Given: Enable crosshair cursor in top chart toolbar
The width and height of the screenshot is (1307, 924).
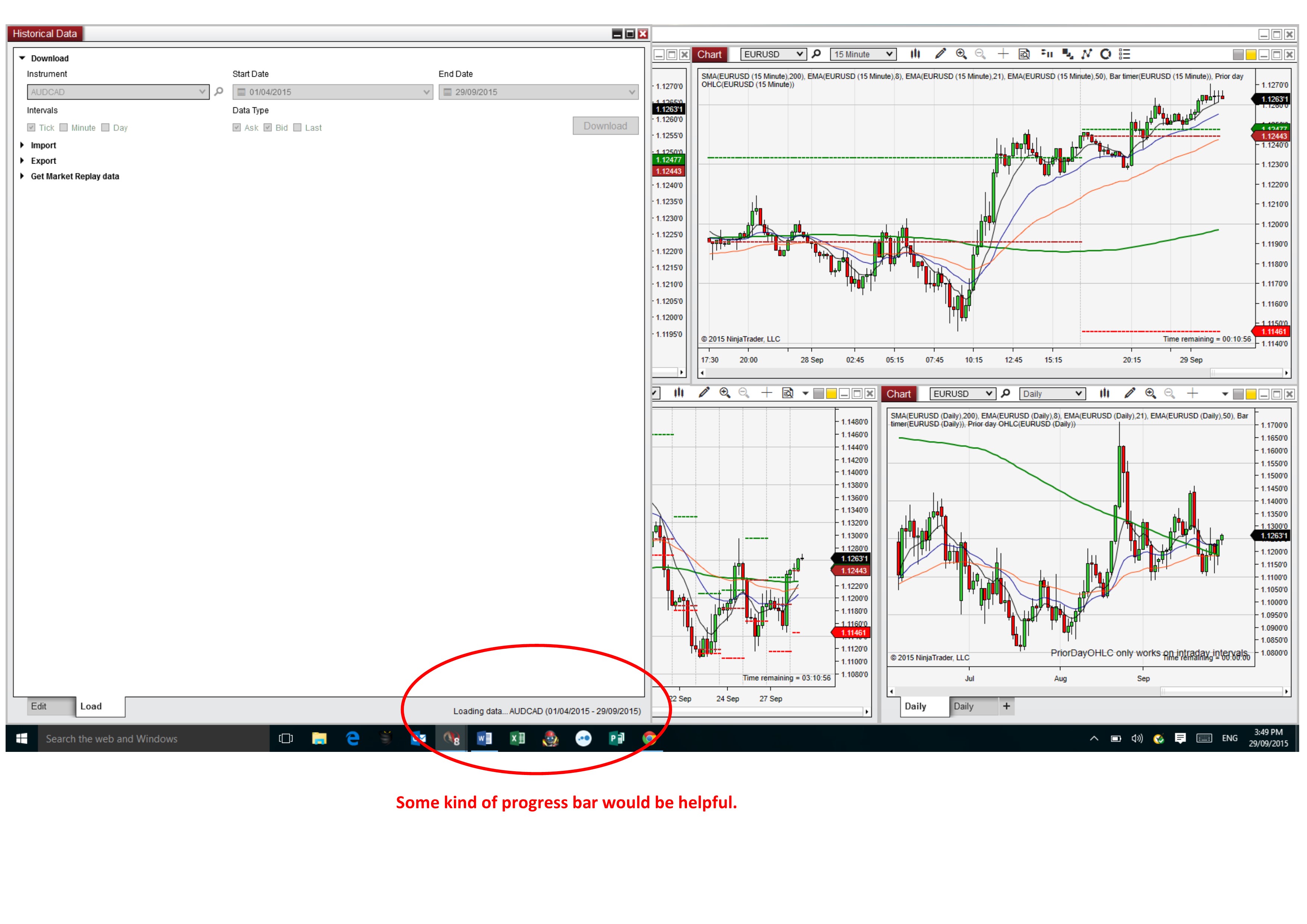Looking at the screenshot, I should [1003, 54].
